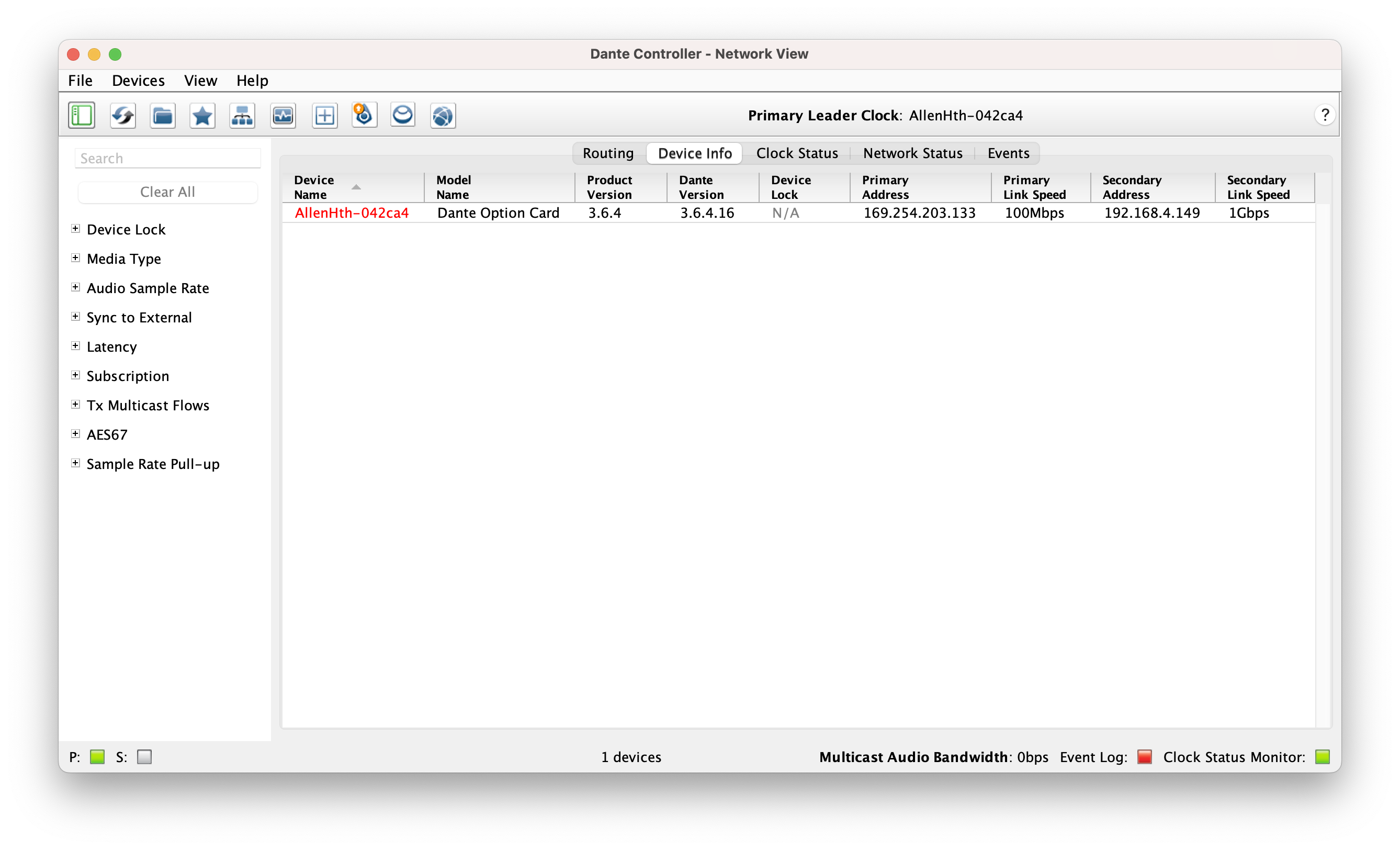Focus the Search filter field

tap(167, 158)
